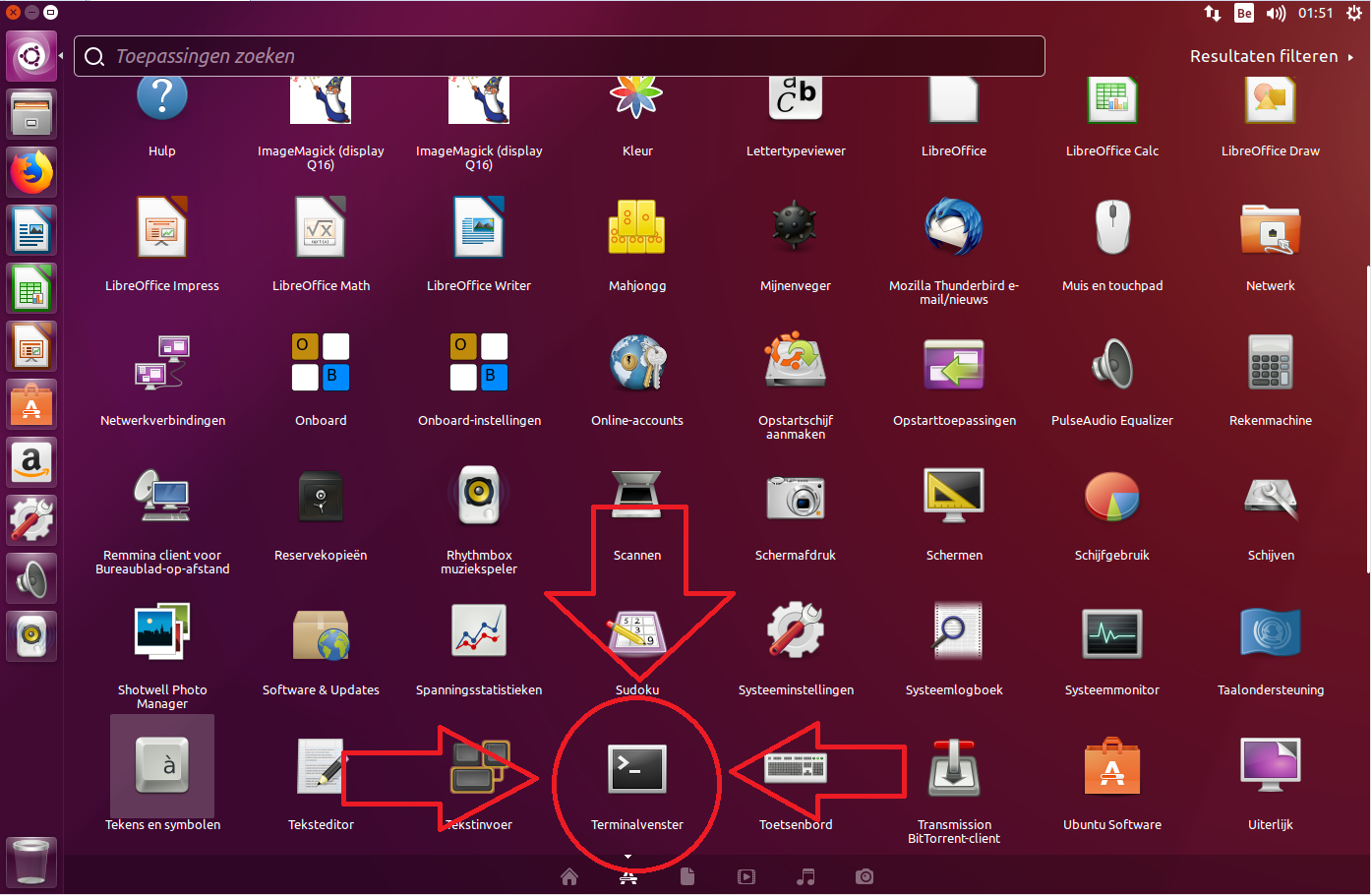Open the Trash in the launcher
Screen dimensions: 1372x896
coord(31,863)
